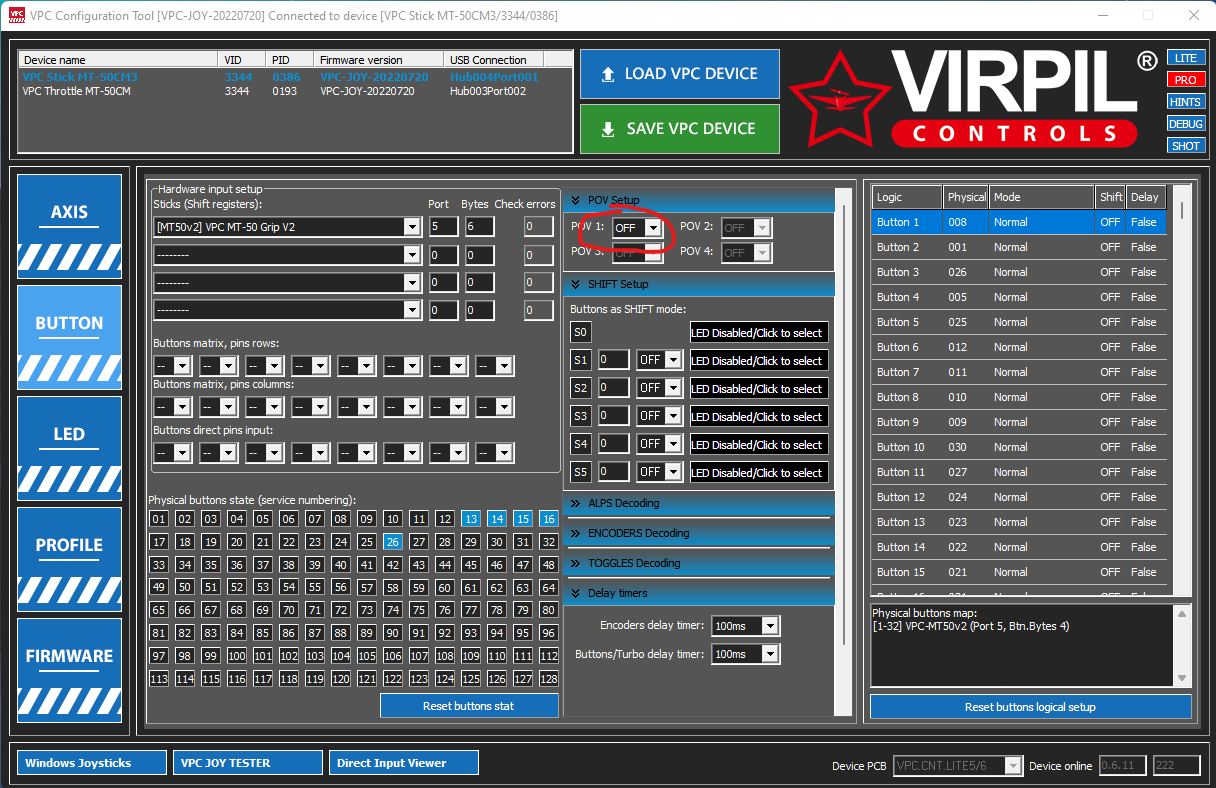Save the VPC device
The height and width of the screenshot is (788, 1216).
click(x=680, y=129)
